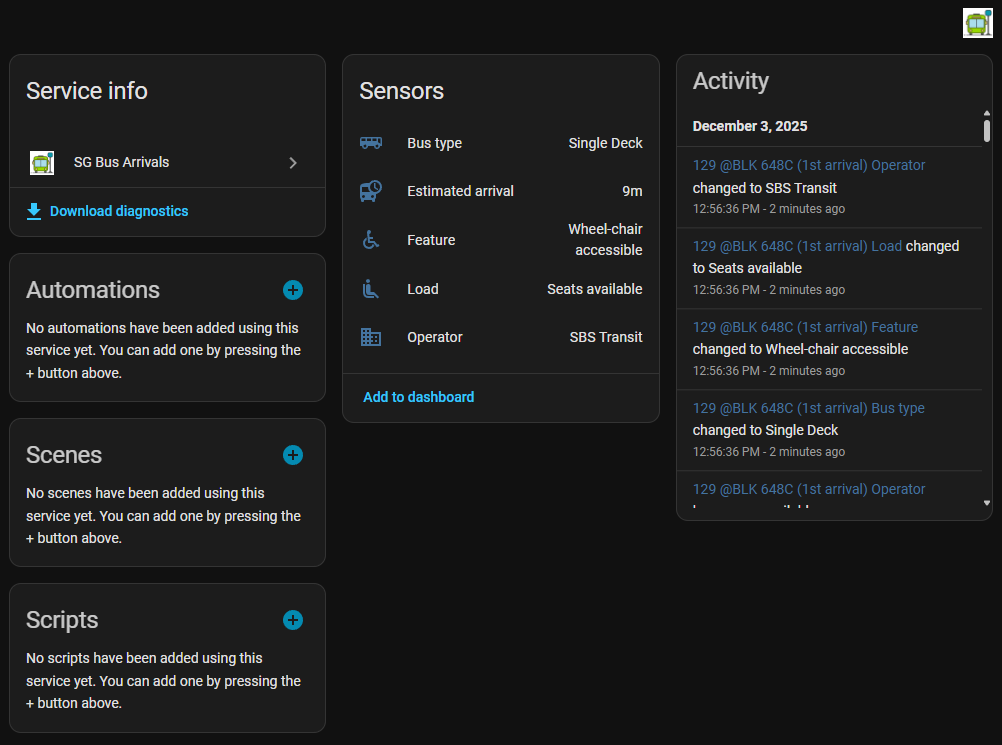Open the 129 @BLK 648C Load activity link
The height and width of the screenshot is (745, 1002).
coord(797,246)
